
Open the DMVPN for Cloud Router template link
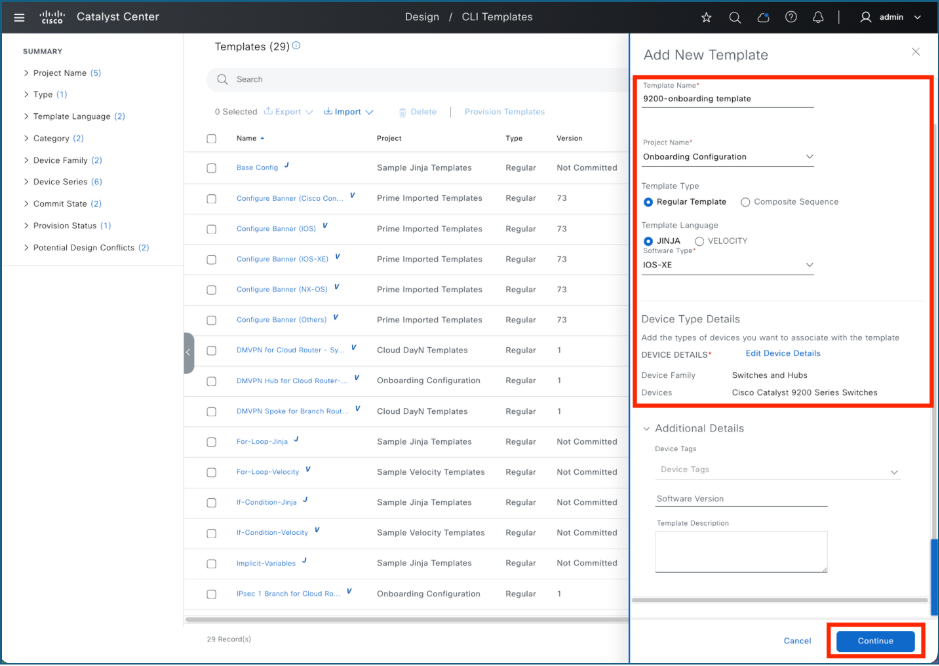(x=290, y=350)
